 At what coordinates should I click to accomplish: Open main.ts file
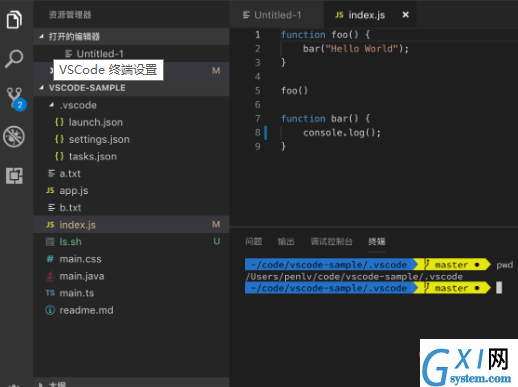[x=131, y=293]
